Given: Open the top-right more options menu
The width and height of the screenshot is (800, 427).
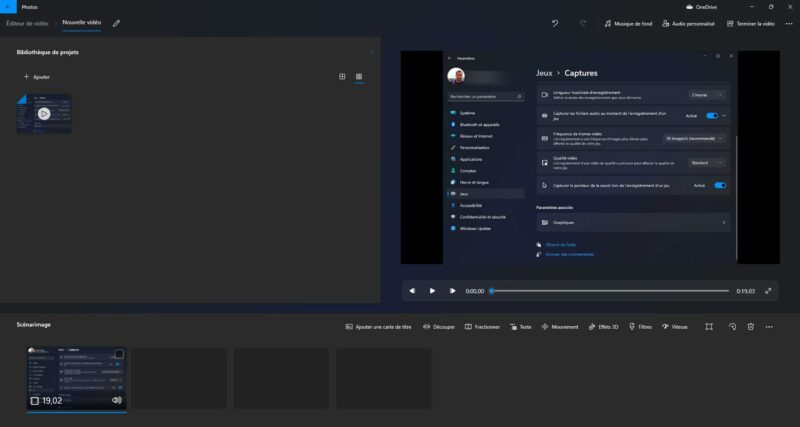Looking at the screenshot, I should [789, 23].
